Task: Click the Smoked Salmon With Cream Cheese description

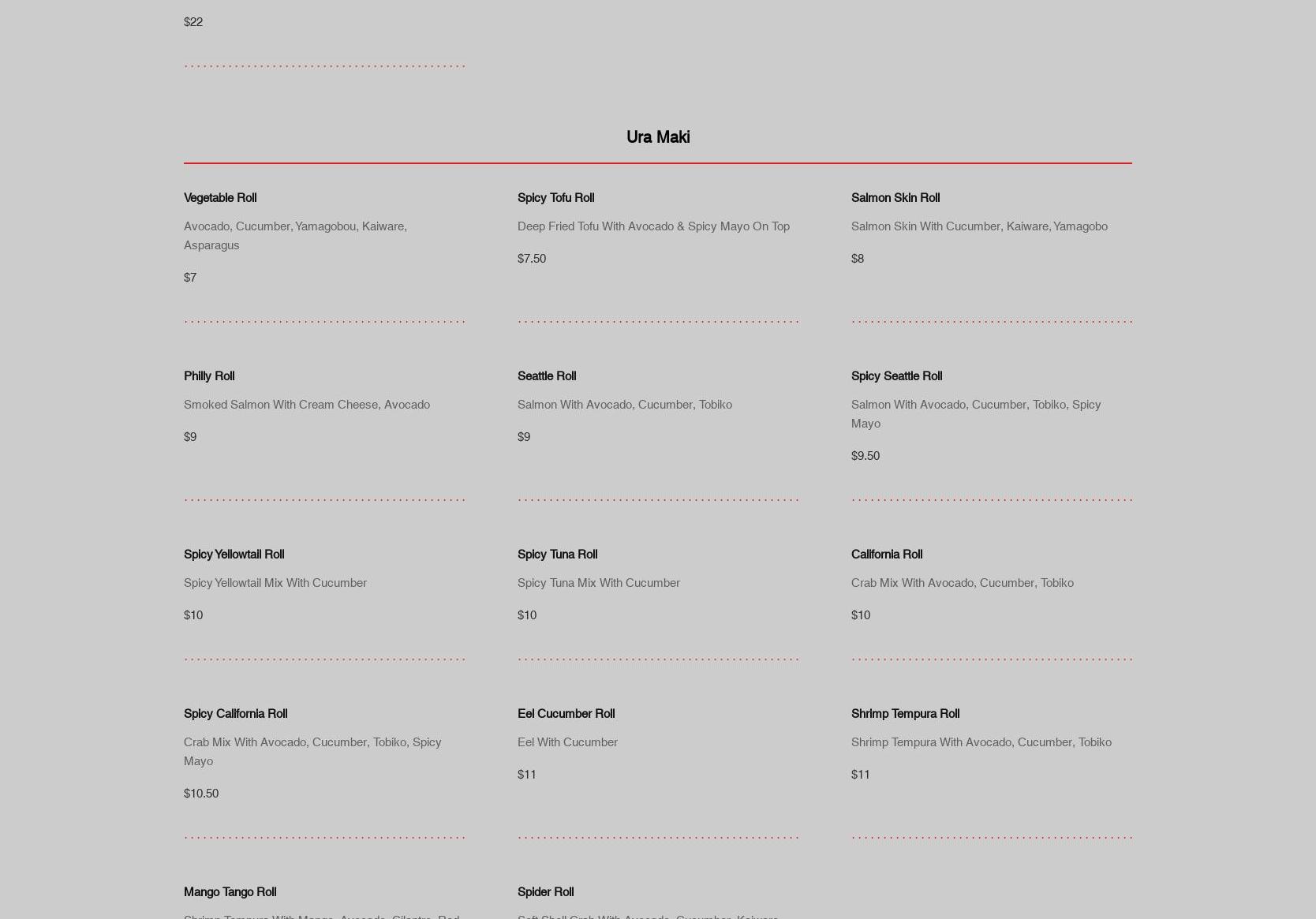Action: pyautogui.click(x=306, y=405)
